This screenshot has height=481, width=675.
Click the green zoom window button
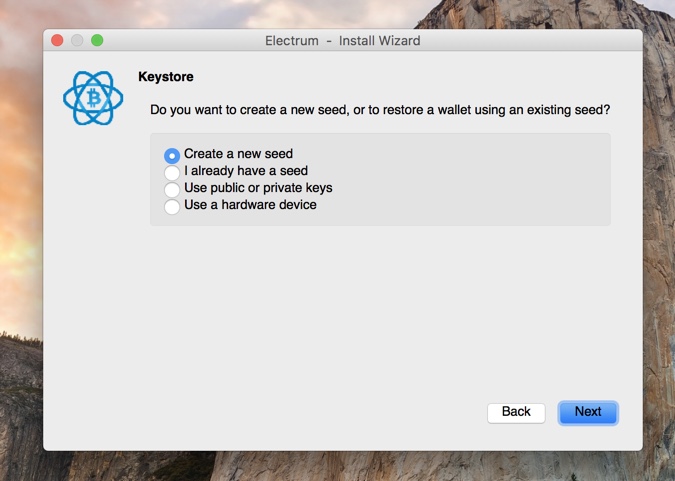97,40
